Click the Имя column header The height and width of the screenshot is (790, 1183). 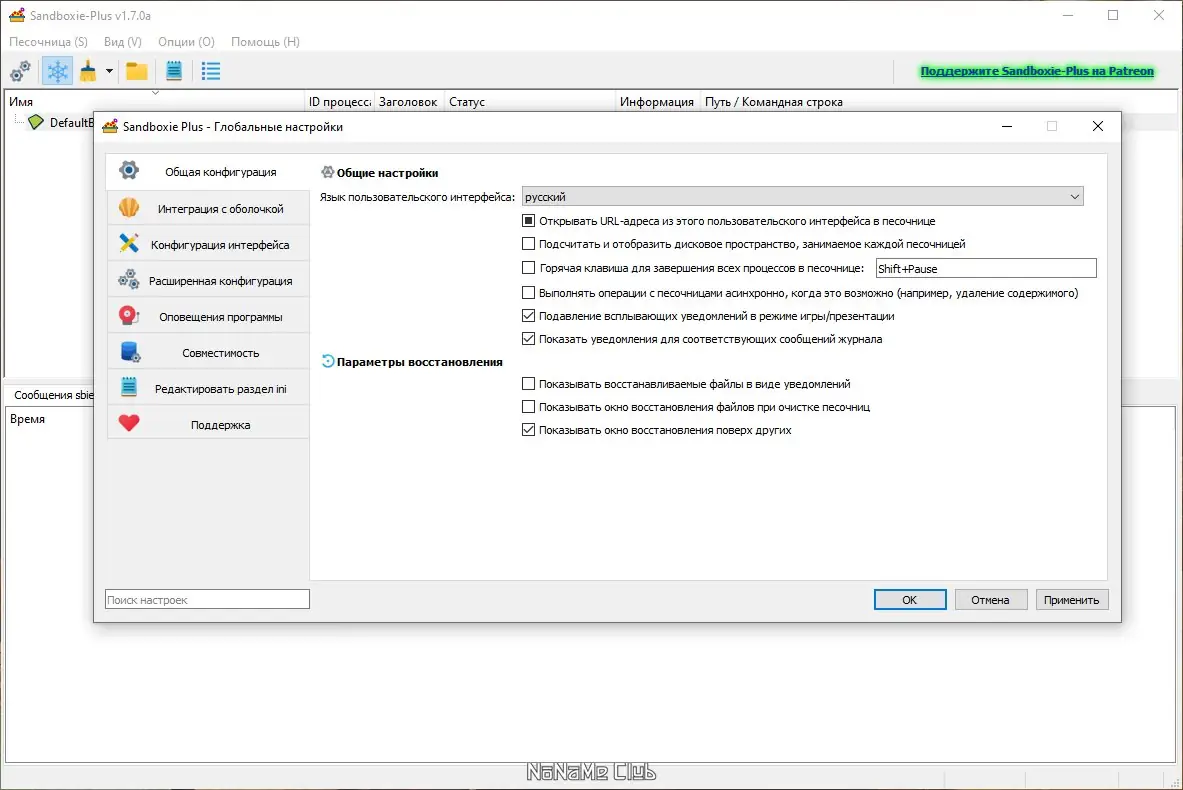155,102
